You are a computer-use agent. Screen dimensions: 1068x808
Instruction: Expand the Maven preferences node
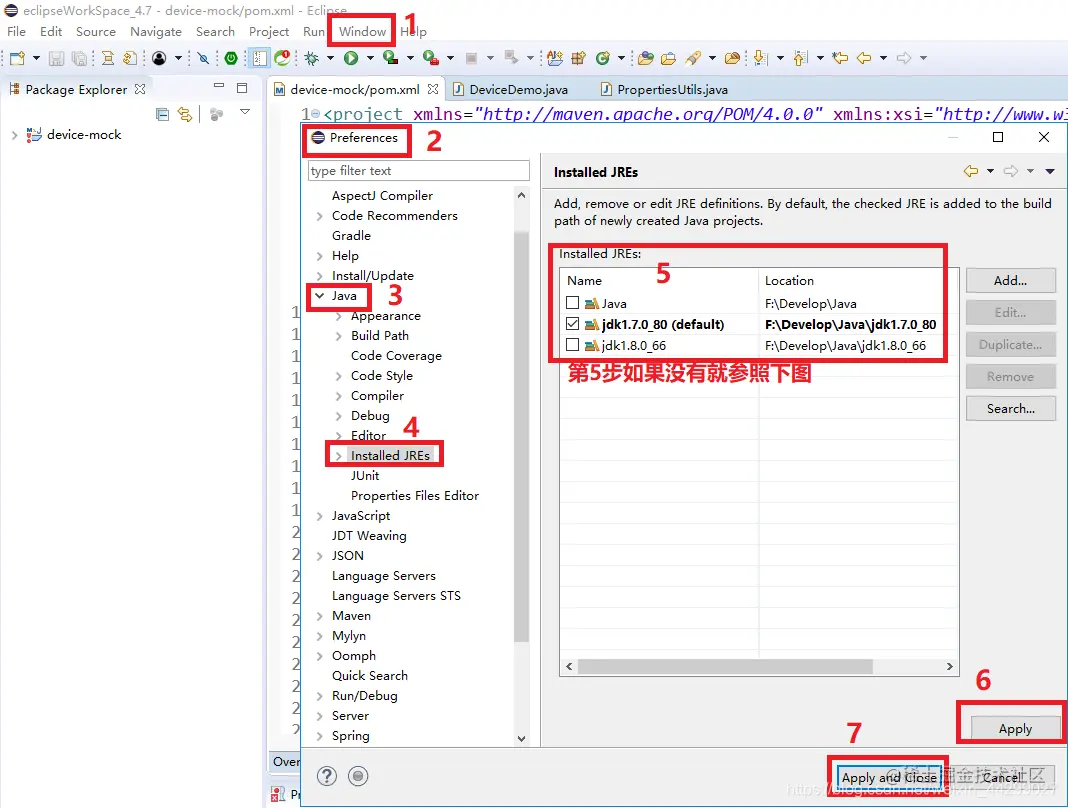point(319,616)
